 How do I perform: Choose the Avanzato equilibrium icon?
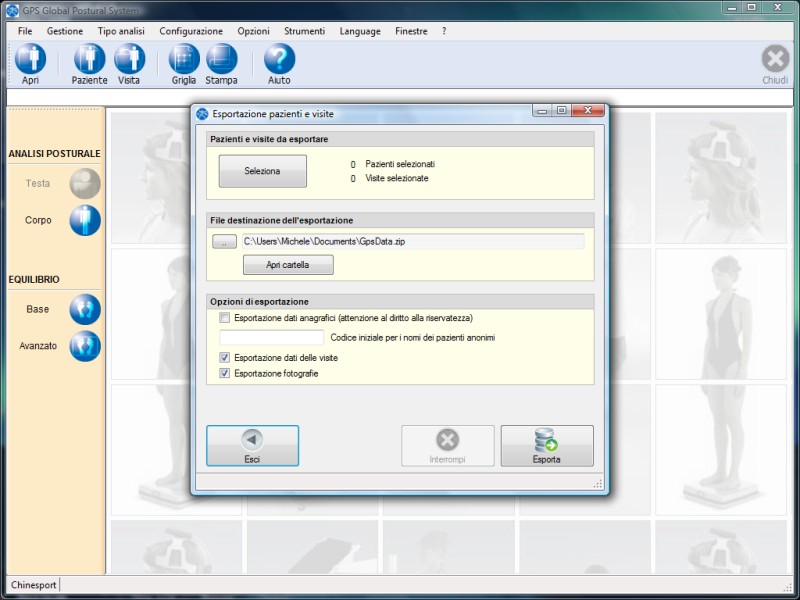pos(85,346)
